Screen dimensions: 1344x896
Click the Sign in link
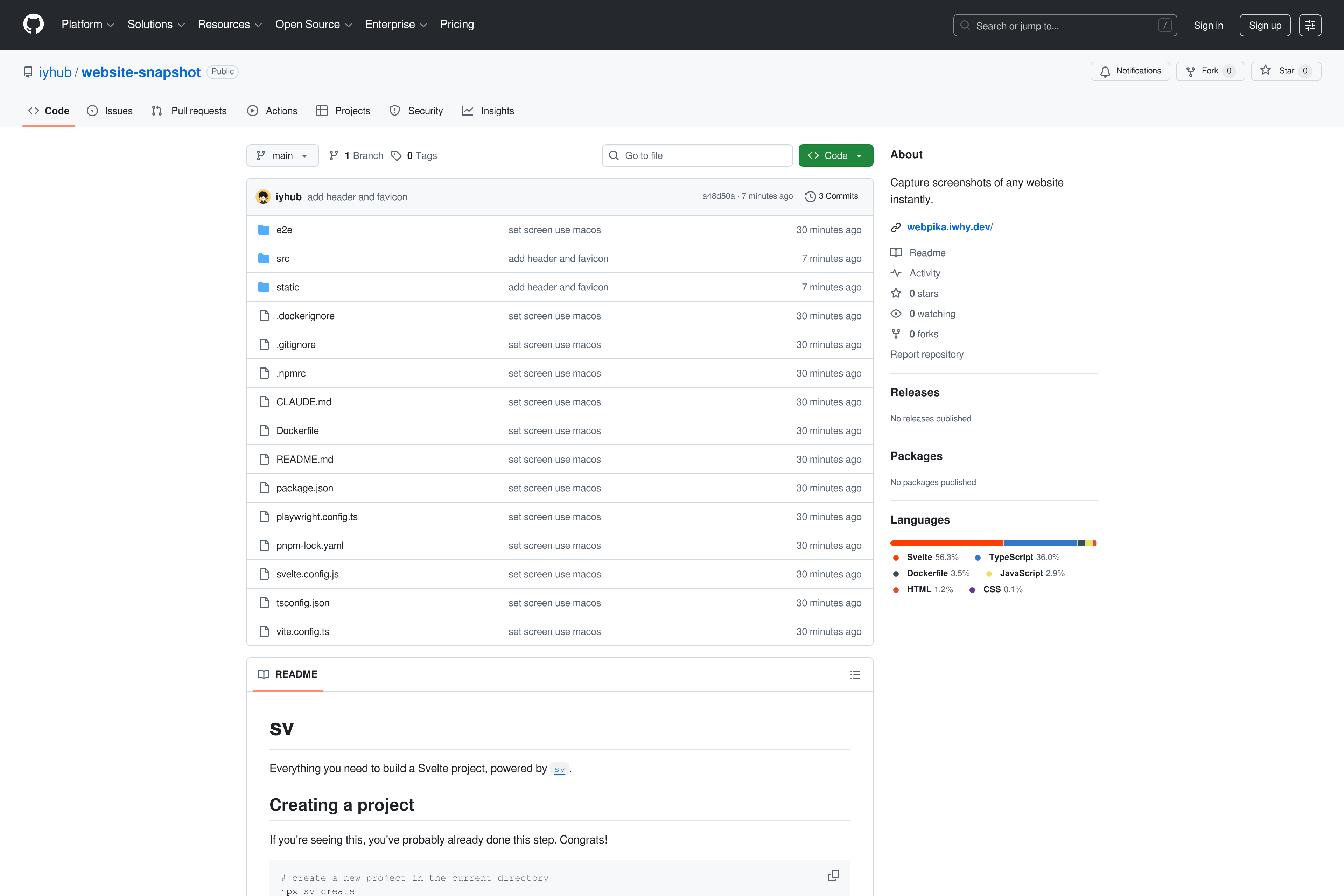click(x=1208, y=25)
